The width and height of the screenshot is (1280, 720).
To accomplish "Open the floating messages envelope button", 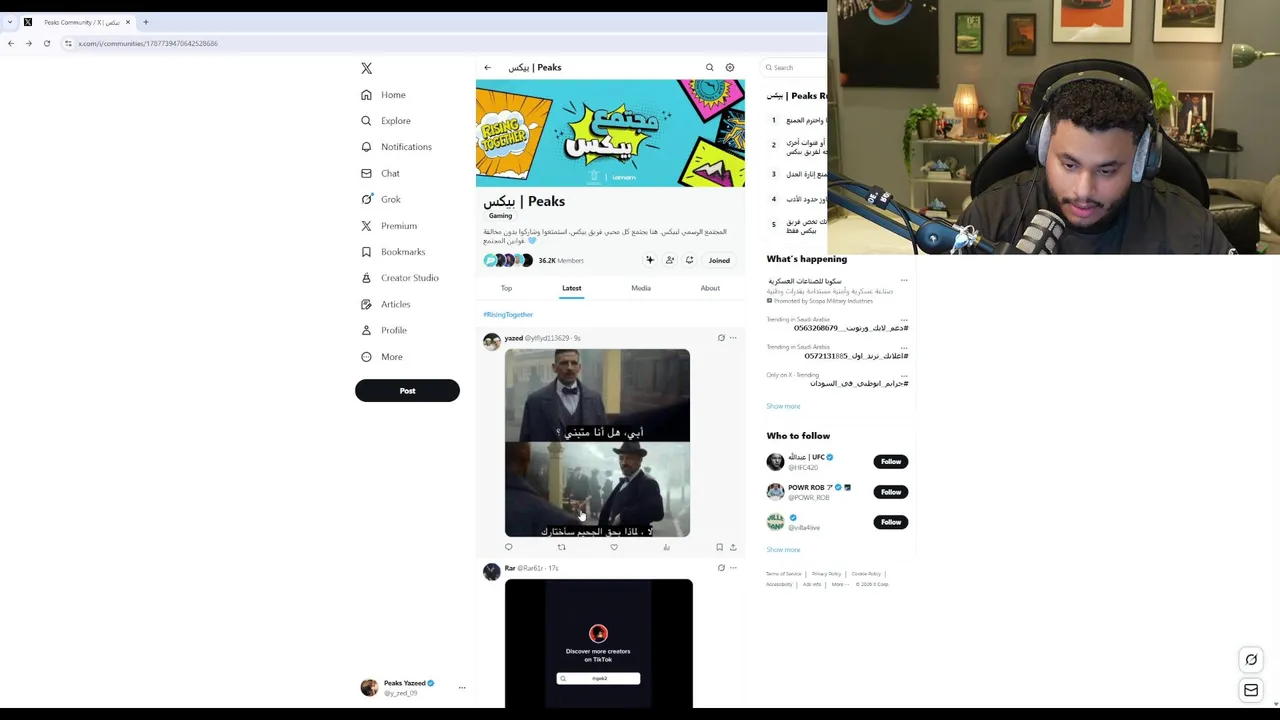I will [1251, 690].
